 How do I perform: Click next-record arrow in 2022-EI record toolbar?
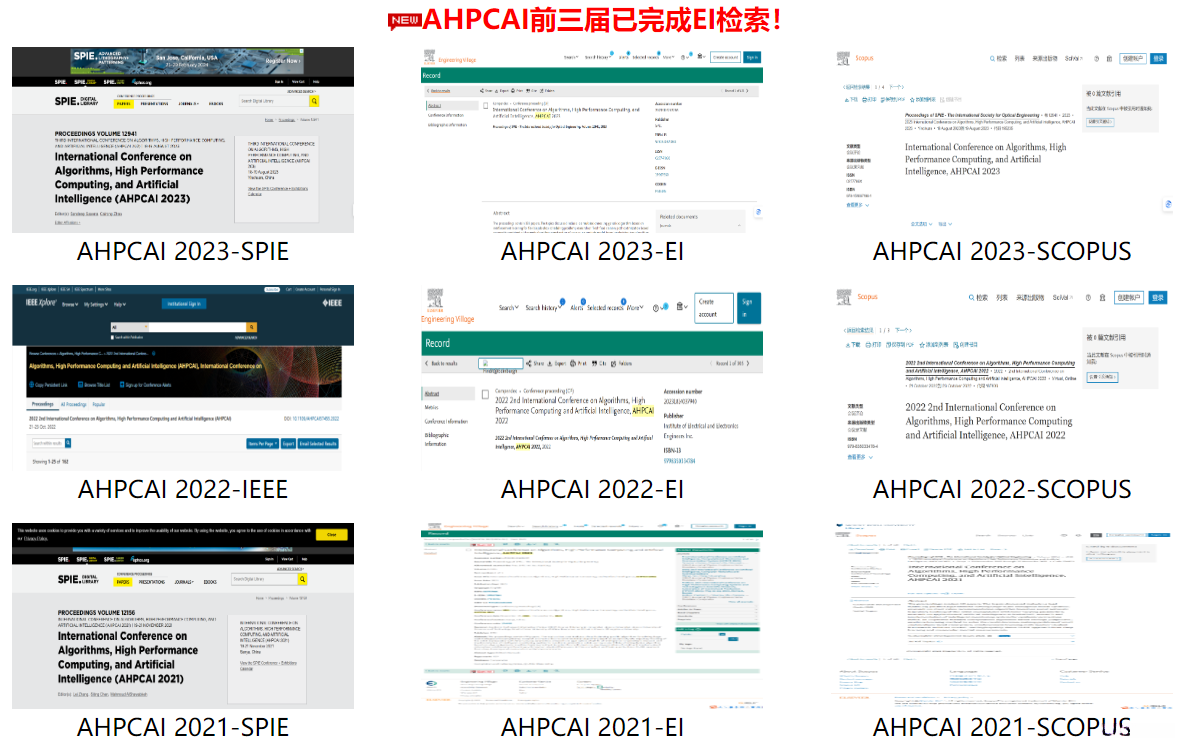coord(748,363)
